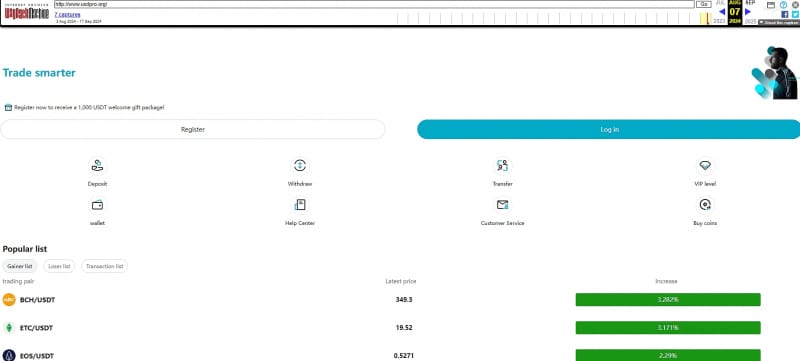Click the Increase column header
800x361 pixels.
[666, 281]
